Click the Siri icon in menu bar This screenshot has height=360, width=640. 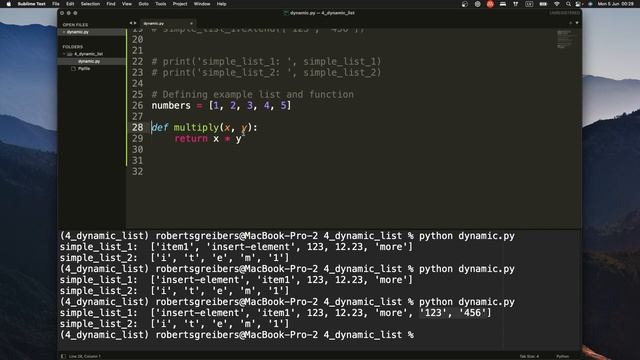coord(590,4)
